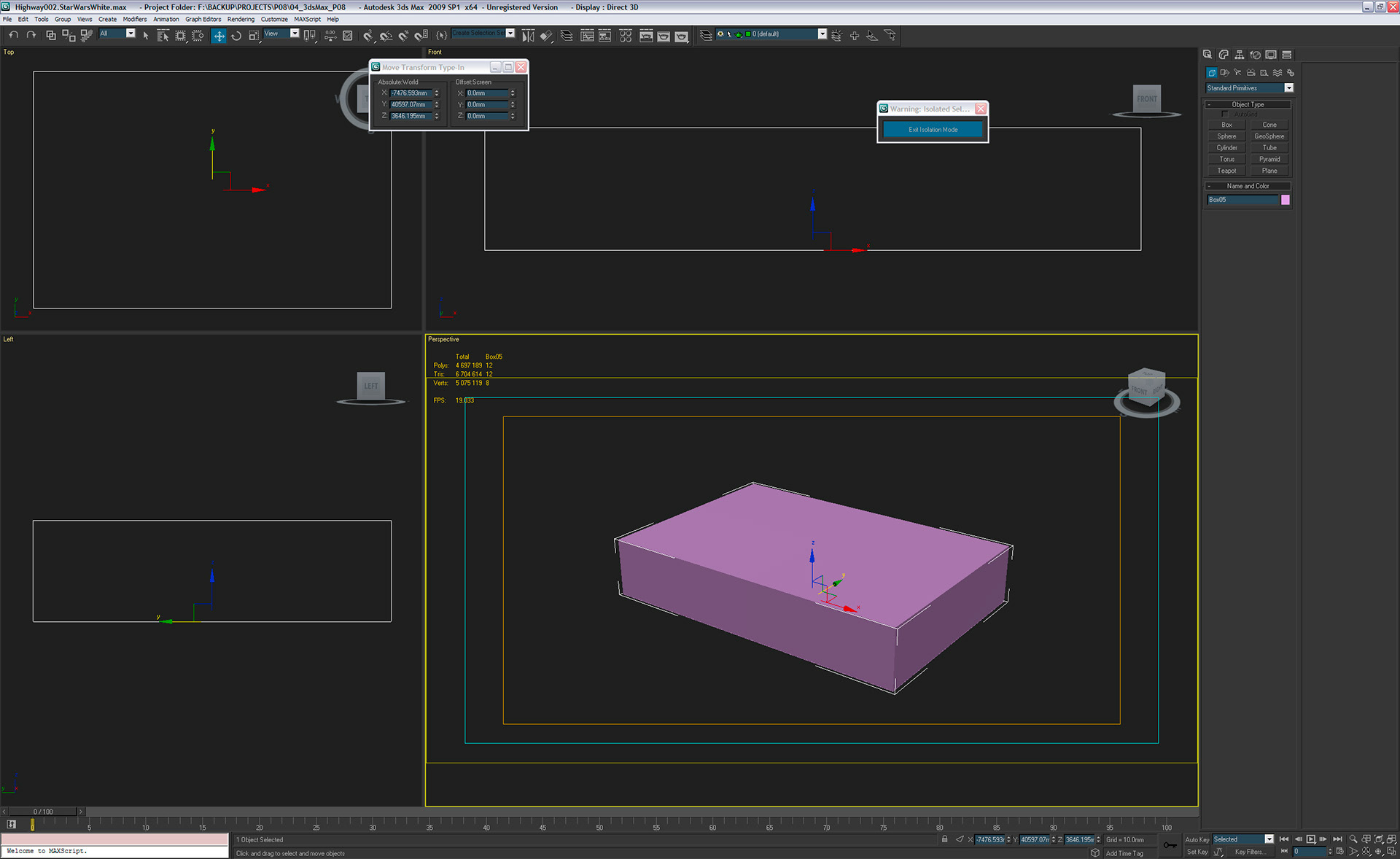Open the Modifiers menu
Screen dimensions: 1400x859
135,19
